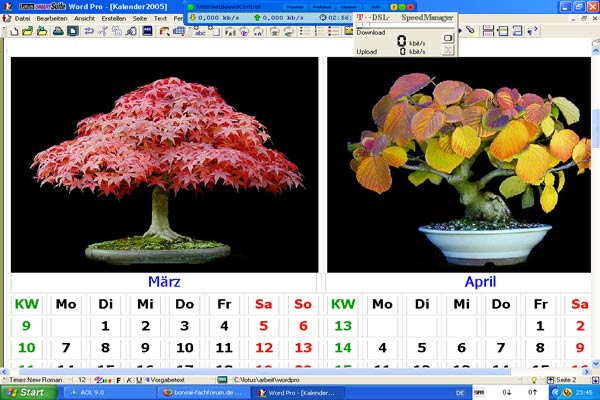This screenshot has width=600, height=400.
Task: Click the horizontal scrollbar thumb
Action: point(264,371)
